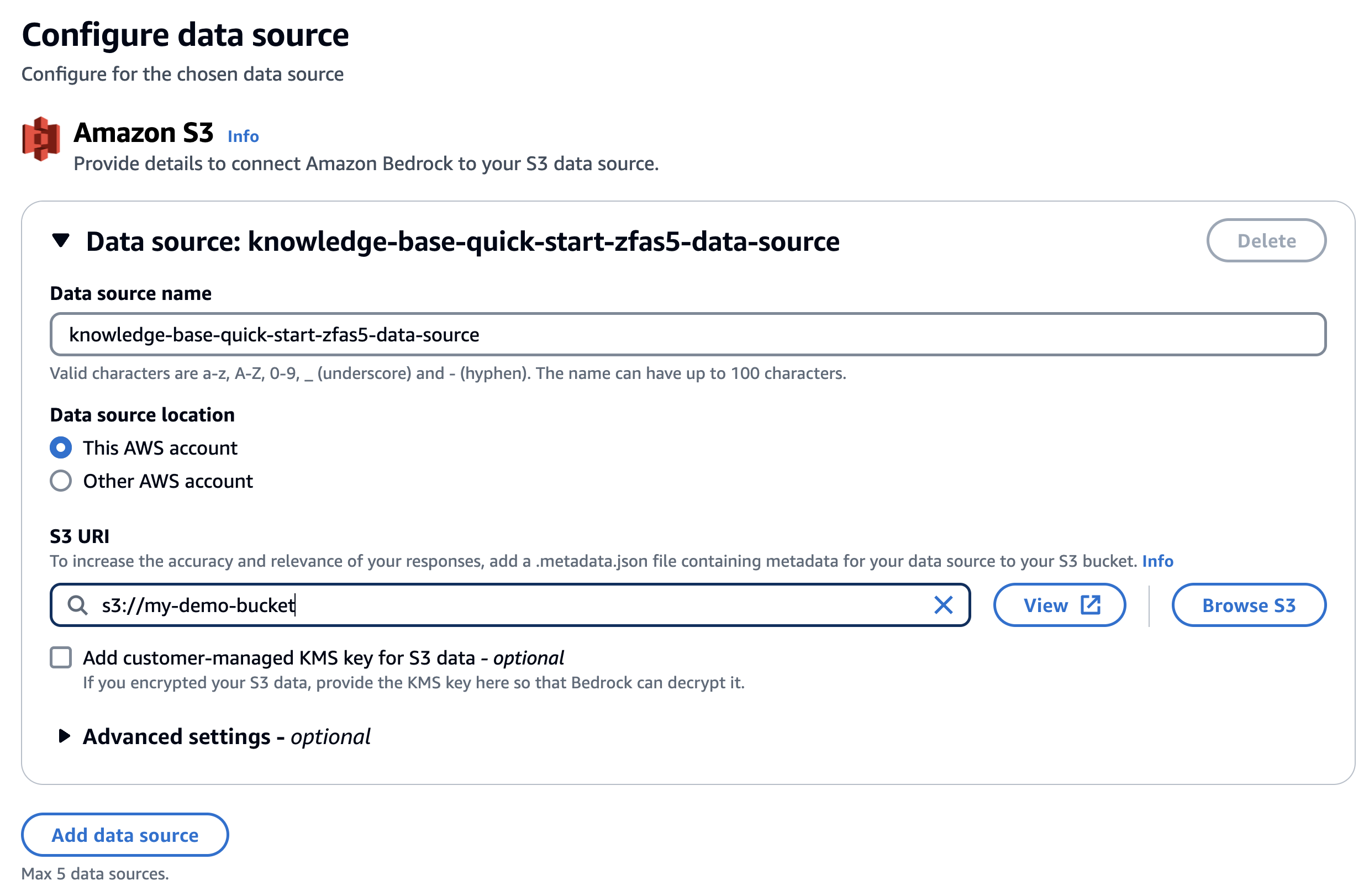Clear the S3 URI field with X icon
The image size is (1369, 896).
944,605
